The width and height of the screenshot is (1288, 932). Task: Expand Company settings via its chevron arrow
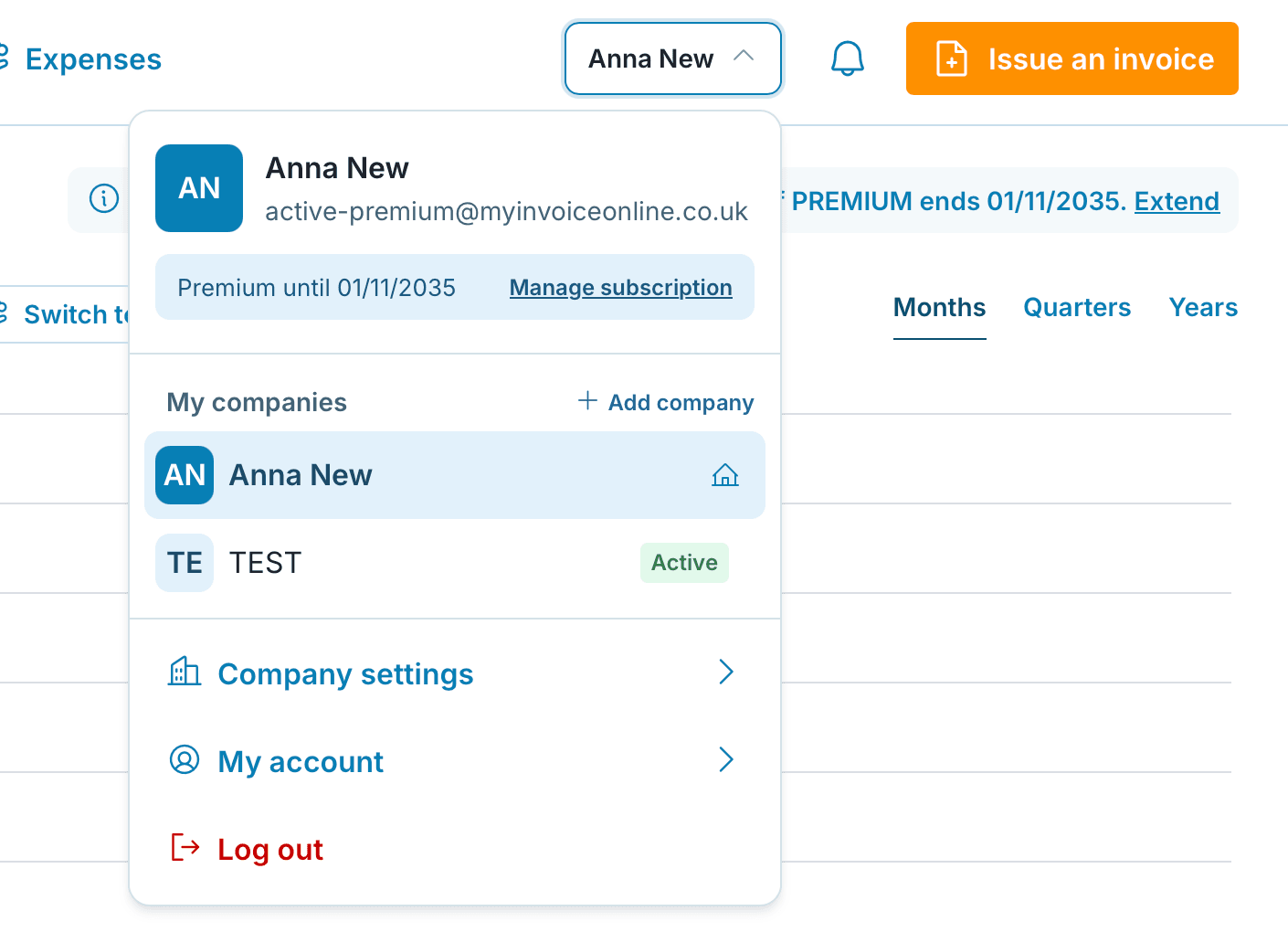tap(726, 673)
